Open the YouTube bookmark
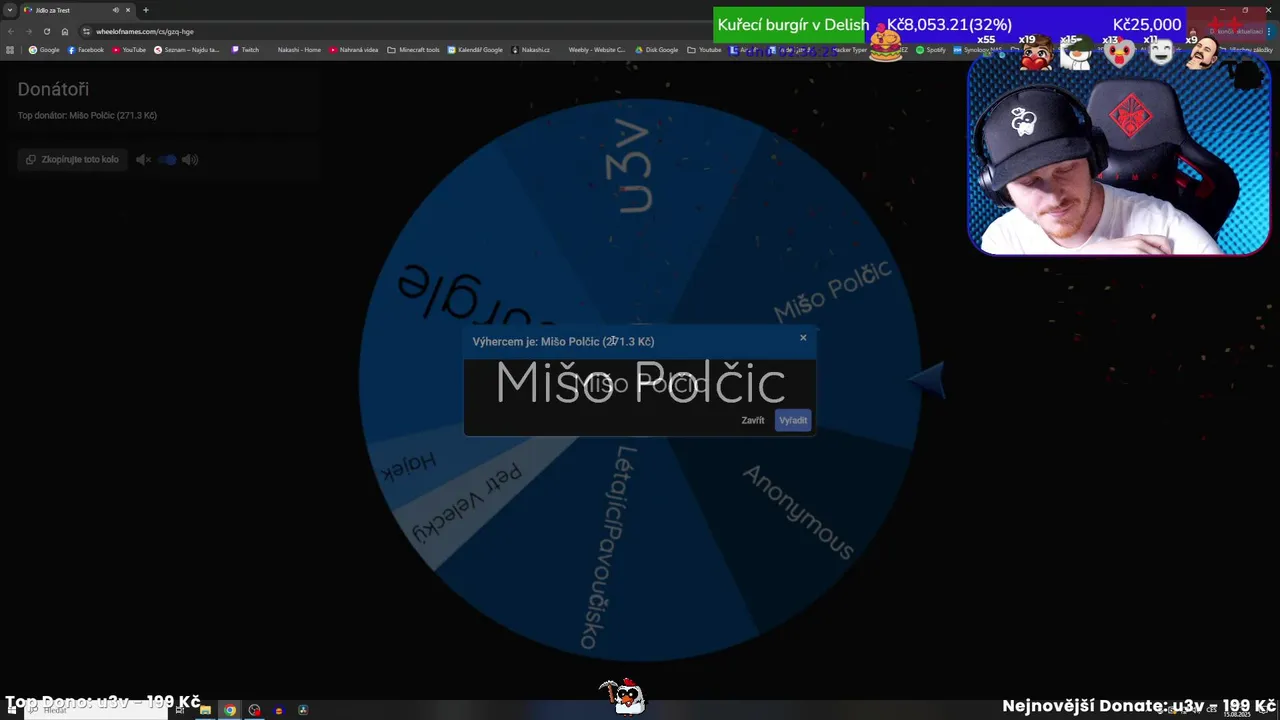1280x720 pixels. [128, 50]
